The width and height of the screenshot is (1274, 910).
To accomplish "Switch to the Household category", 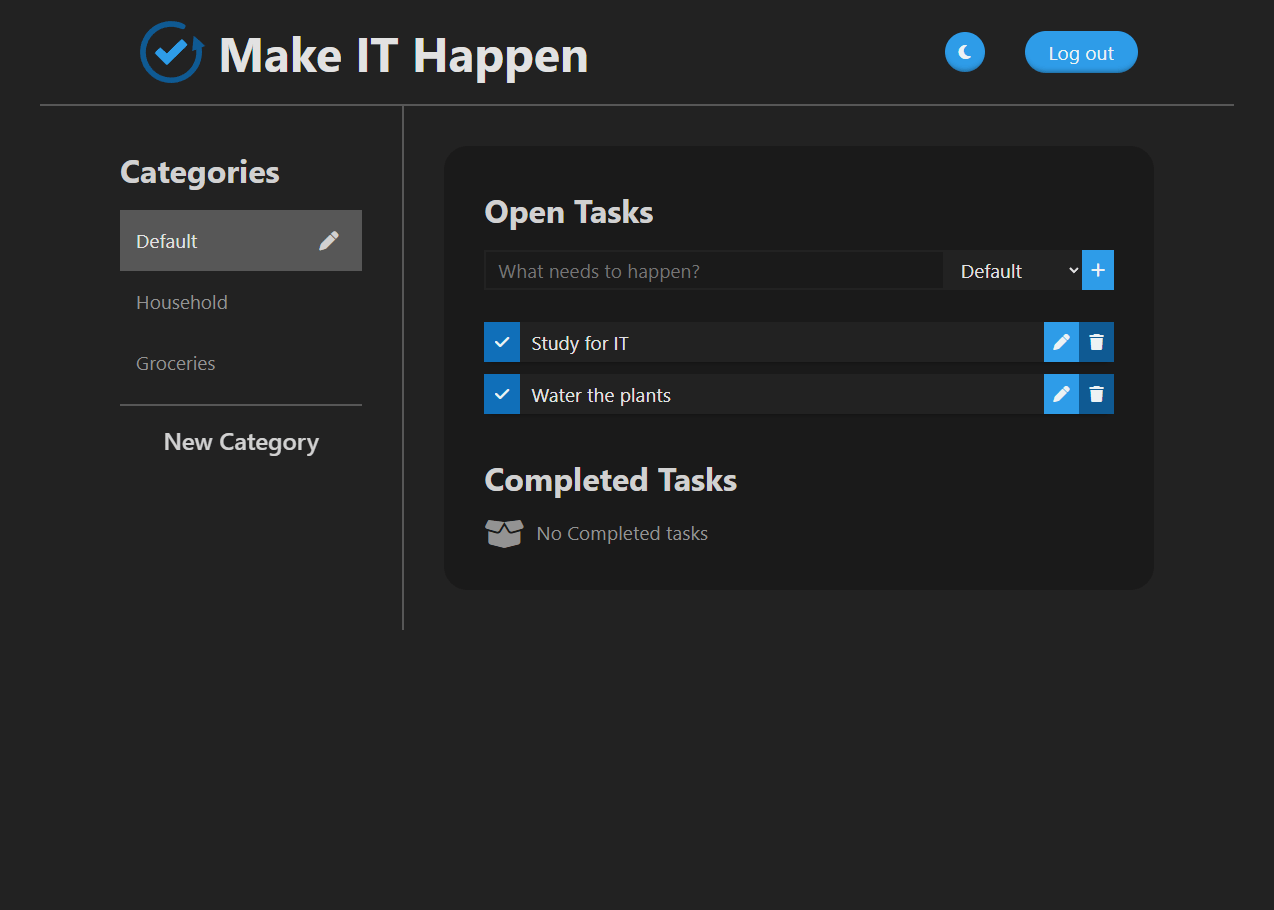I will (181, 301).
